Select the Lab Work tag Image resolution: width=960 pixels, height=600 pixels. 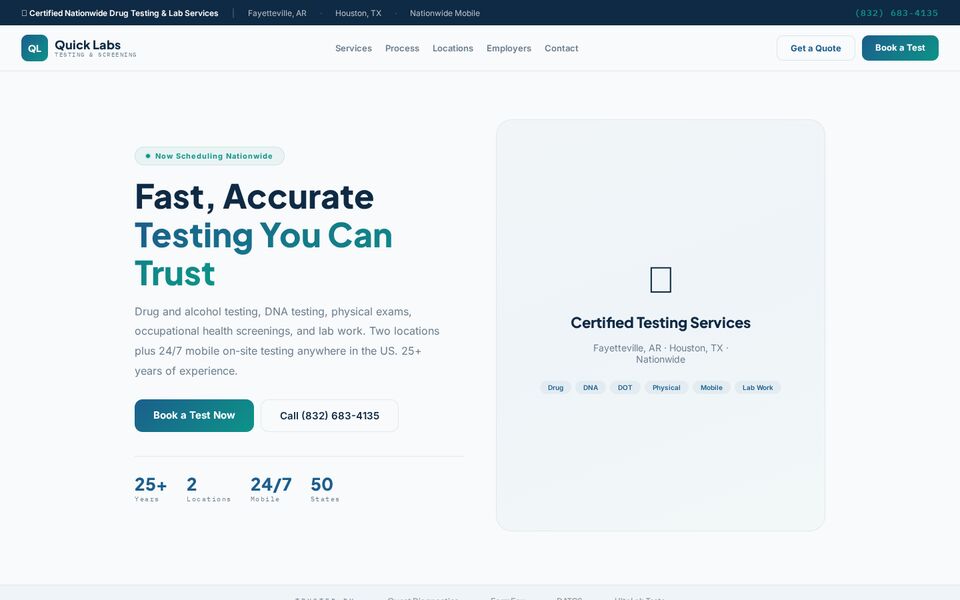757,388
